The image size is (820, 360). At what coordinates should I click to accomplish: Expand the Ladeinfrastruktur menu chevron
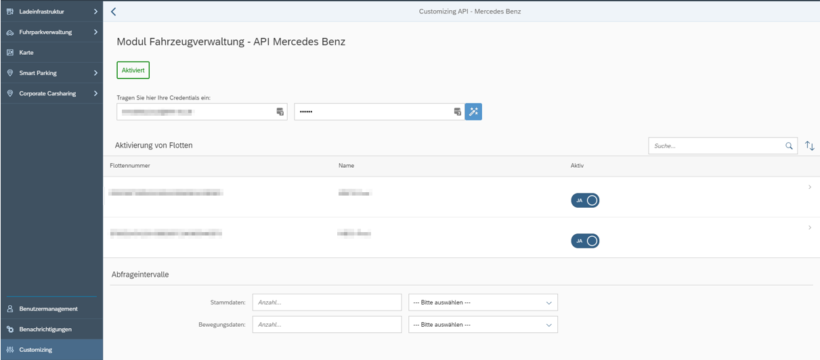[x=96, y=11]
